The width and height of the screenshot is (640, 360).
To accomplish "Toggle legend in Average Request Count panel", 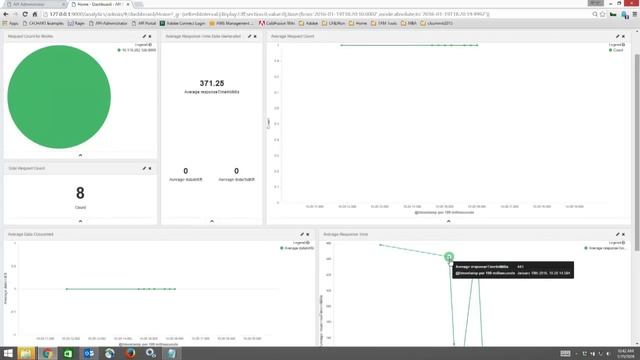I will pos(617,44).
